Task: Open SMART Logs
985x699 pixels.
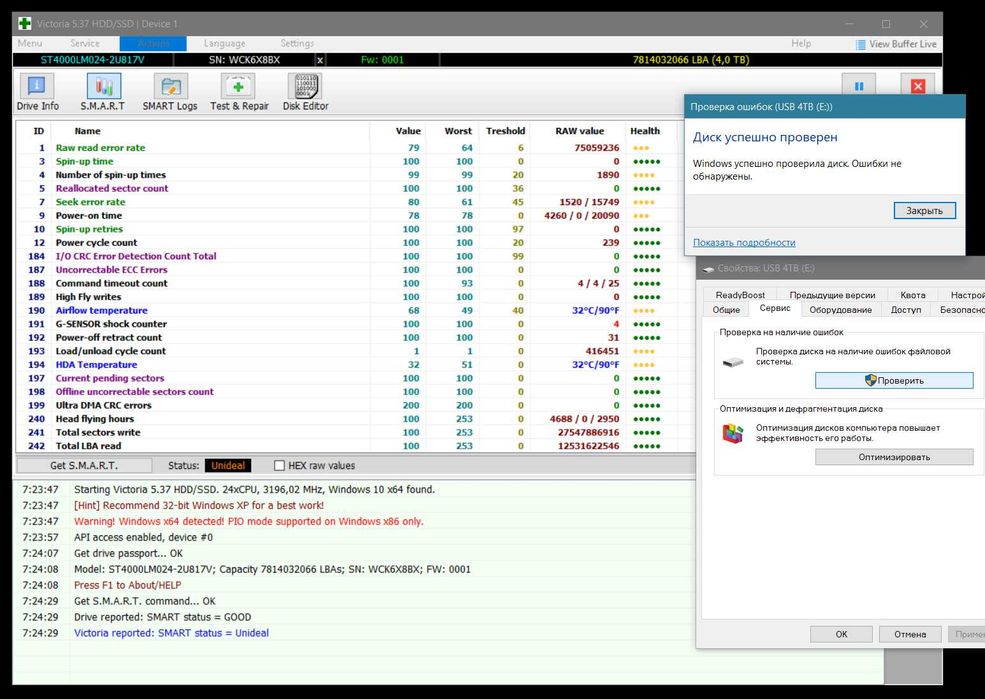Action: (x=170, y=92)
